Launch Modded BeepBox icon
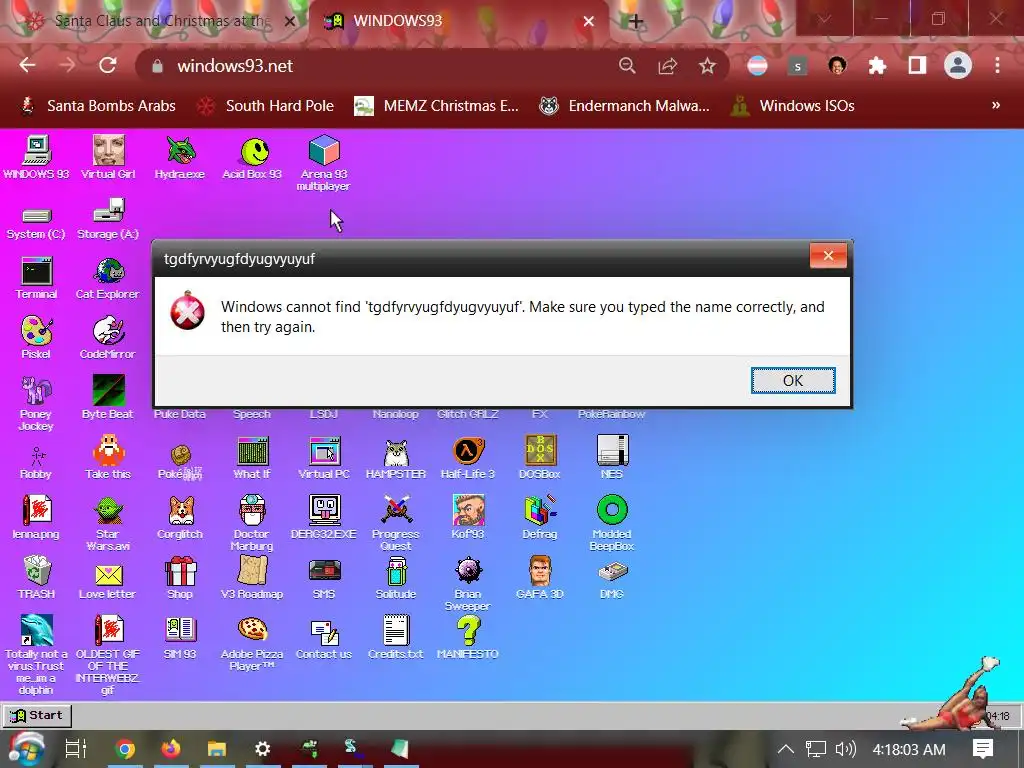 612,523
